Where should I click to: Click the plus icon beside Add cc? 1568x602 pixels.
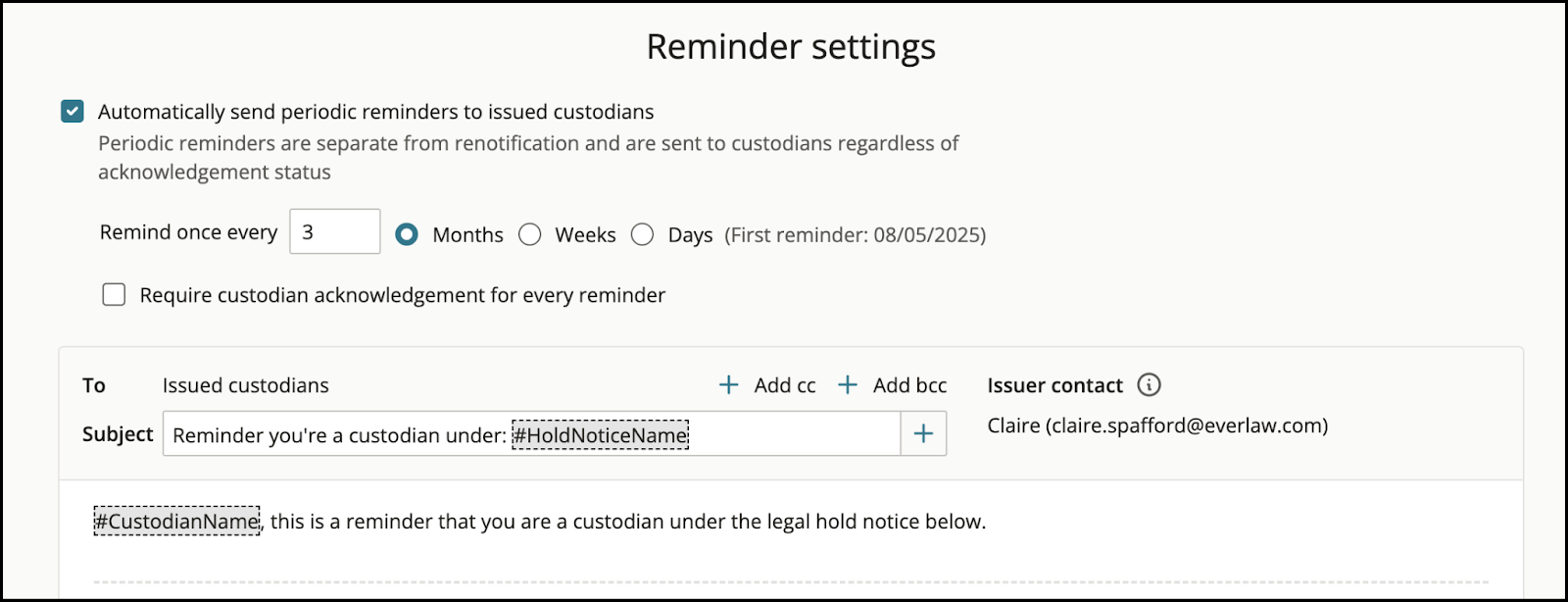[x=728, y=385]
